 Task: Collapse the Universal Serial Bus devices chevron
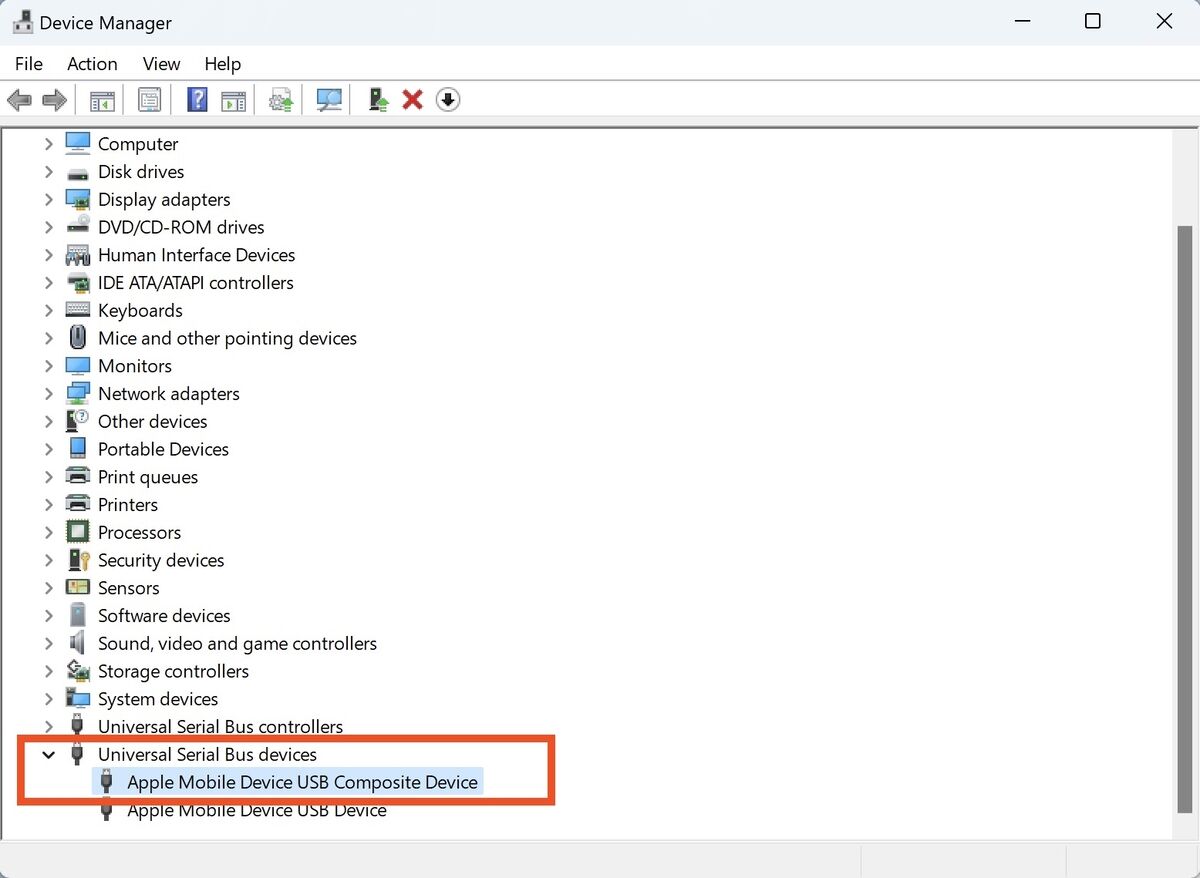48,755
